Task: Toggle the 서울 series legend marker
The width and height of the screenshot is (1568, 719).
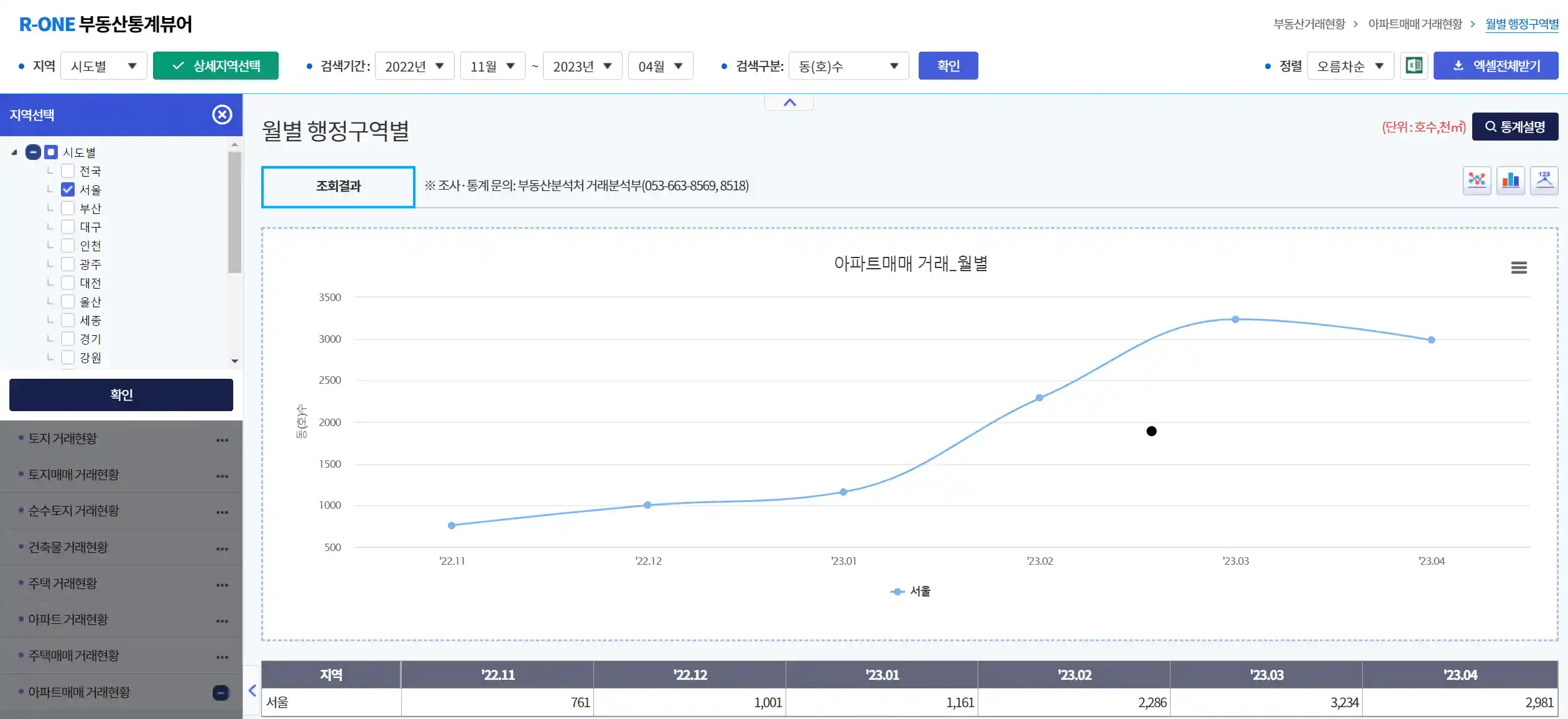Action: pyautogui.click(x=896, y=591)
